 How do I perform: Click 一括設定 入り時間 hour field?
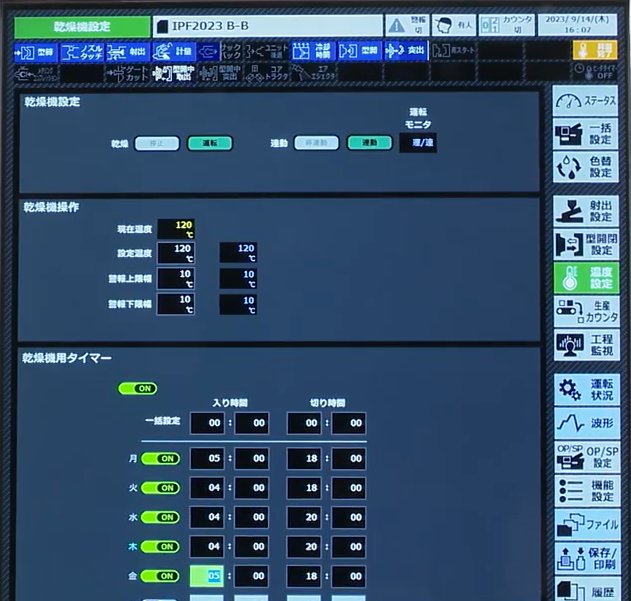coord(207,423)
